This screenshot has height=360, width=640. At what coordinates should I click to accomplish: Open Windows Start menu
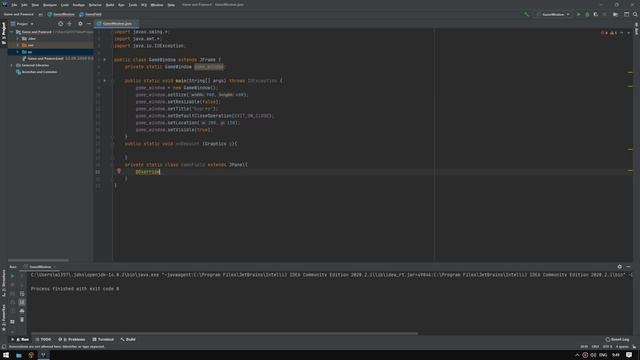6,355
